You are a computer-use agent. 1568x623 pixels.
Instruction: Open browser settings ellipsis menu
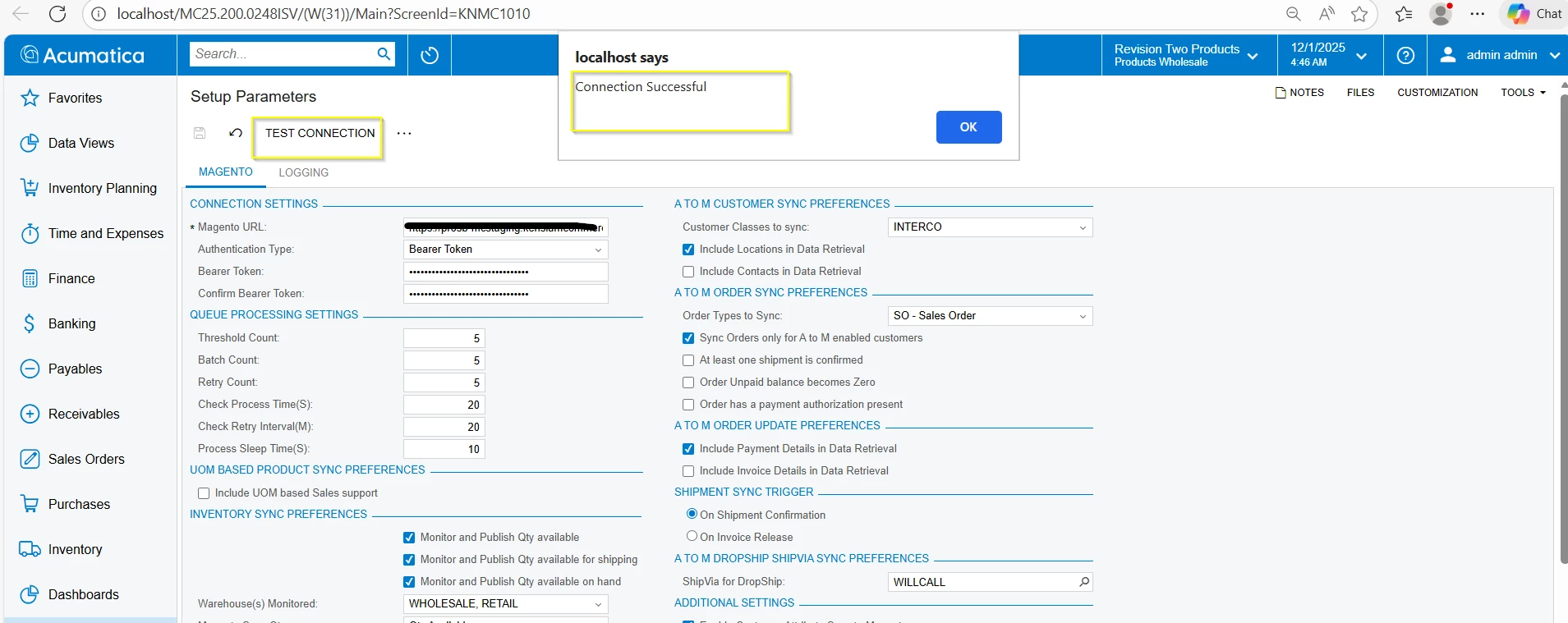click(1477, 14)
